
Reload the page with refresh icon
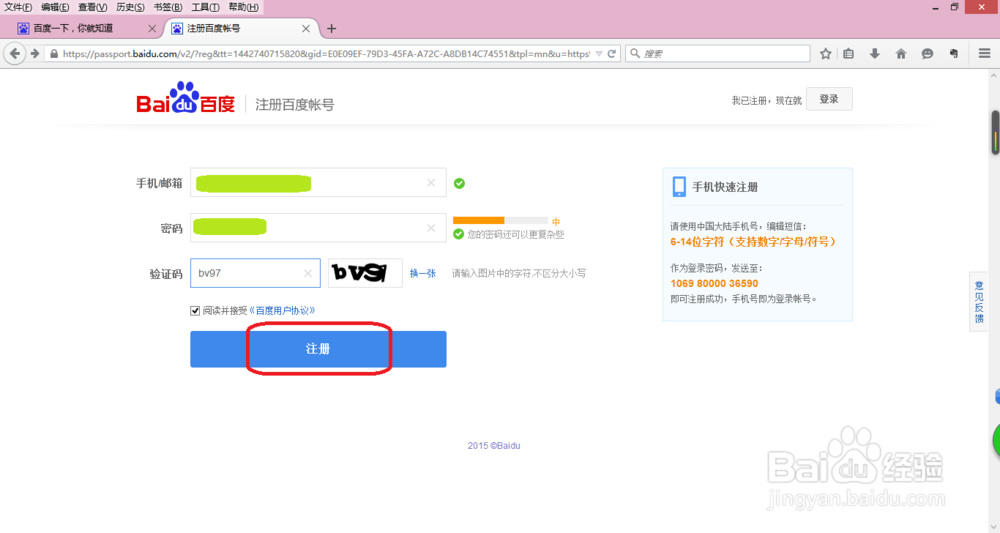pos(612,54)
